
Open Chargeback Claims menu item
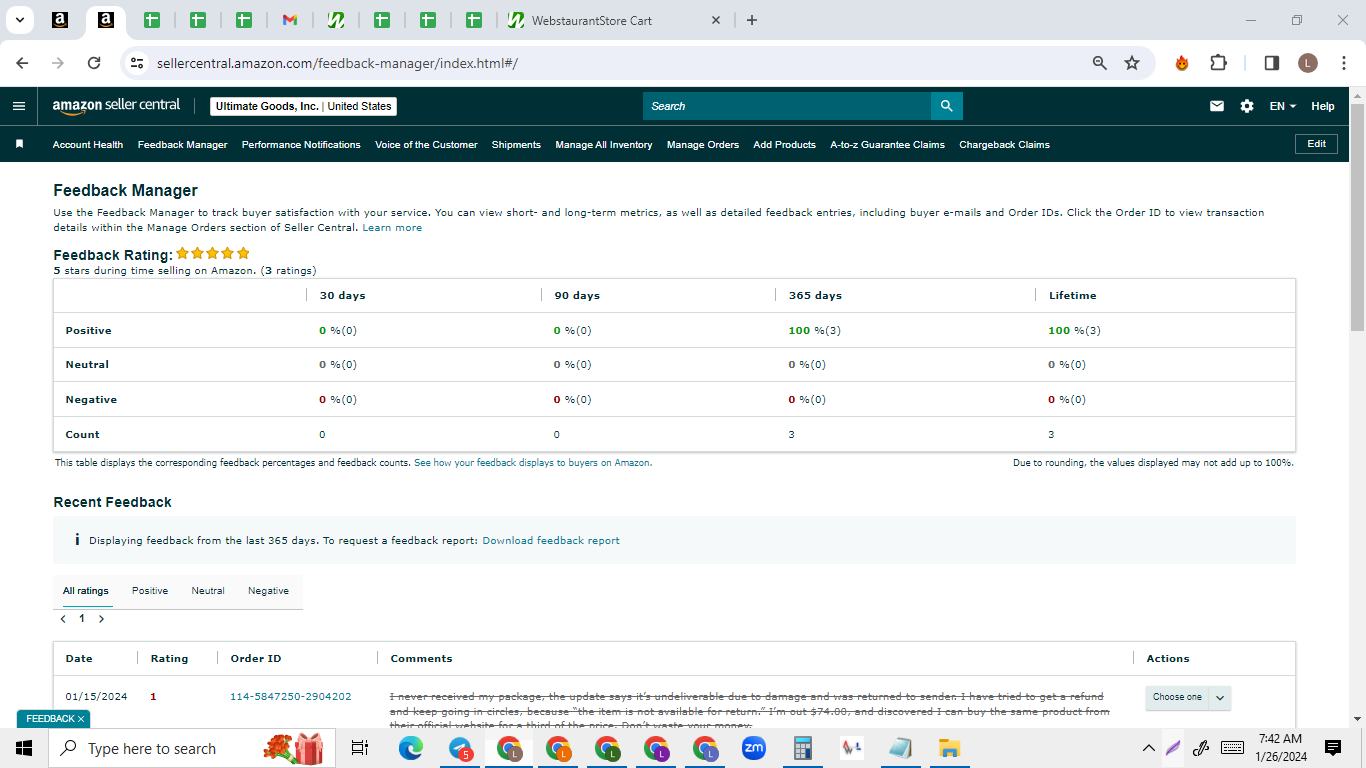pyautogui.click(x=1004, y=145)
